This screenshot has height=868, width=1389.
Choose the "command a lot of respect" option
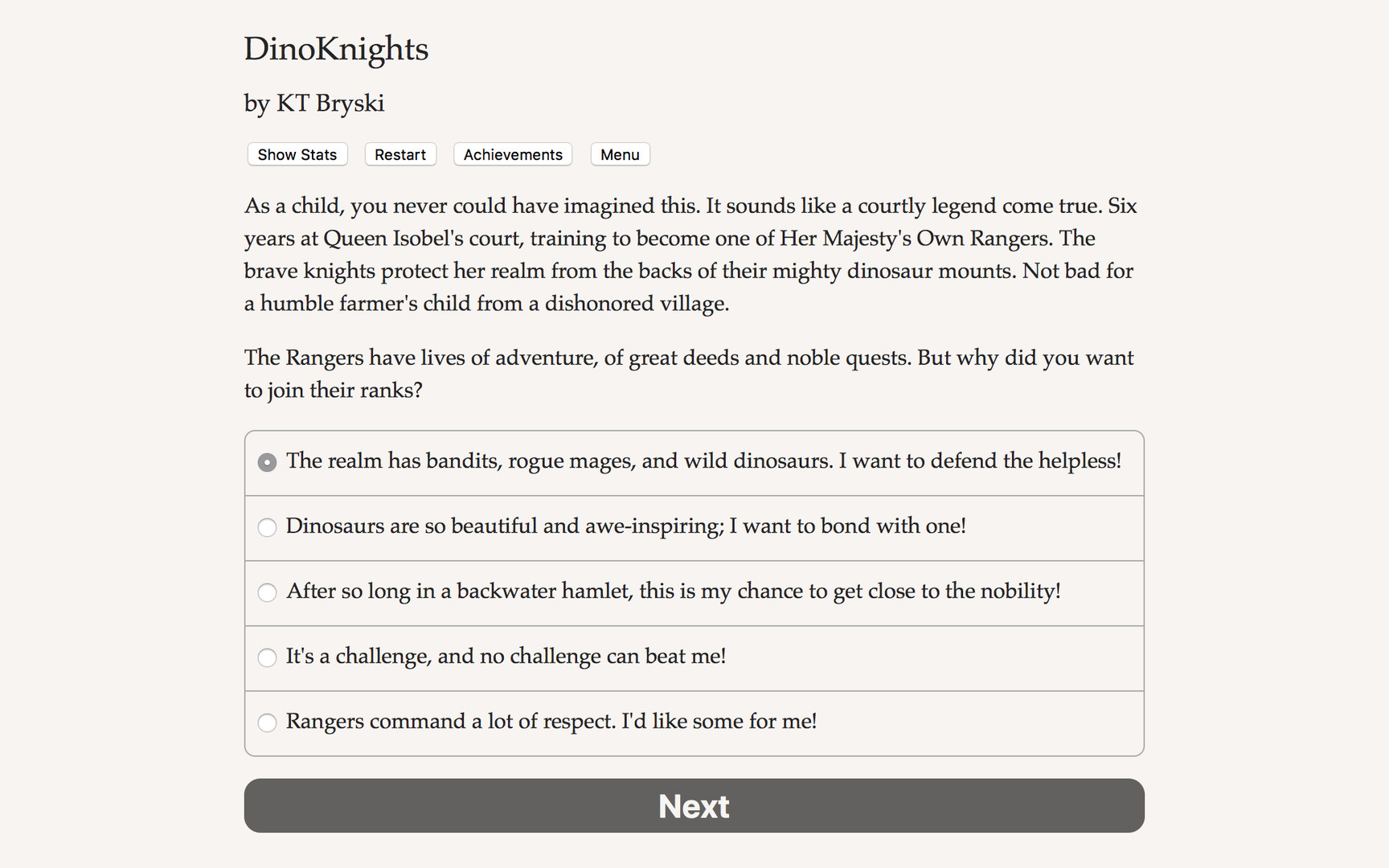click(551, 723)
